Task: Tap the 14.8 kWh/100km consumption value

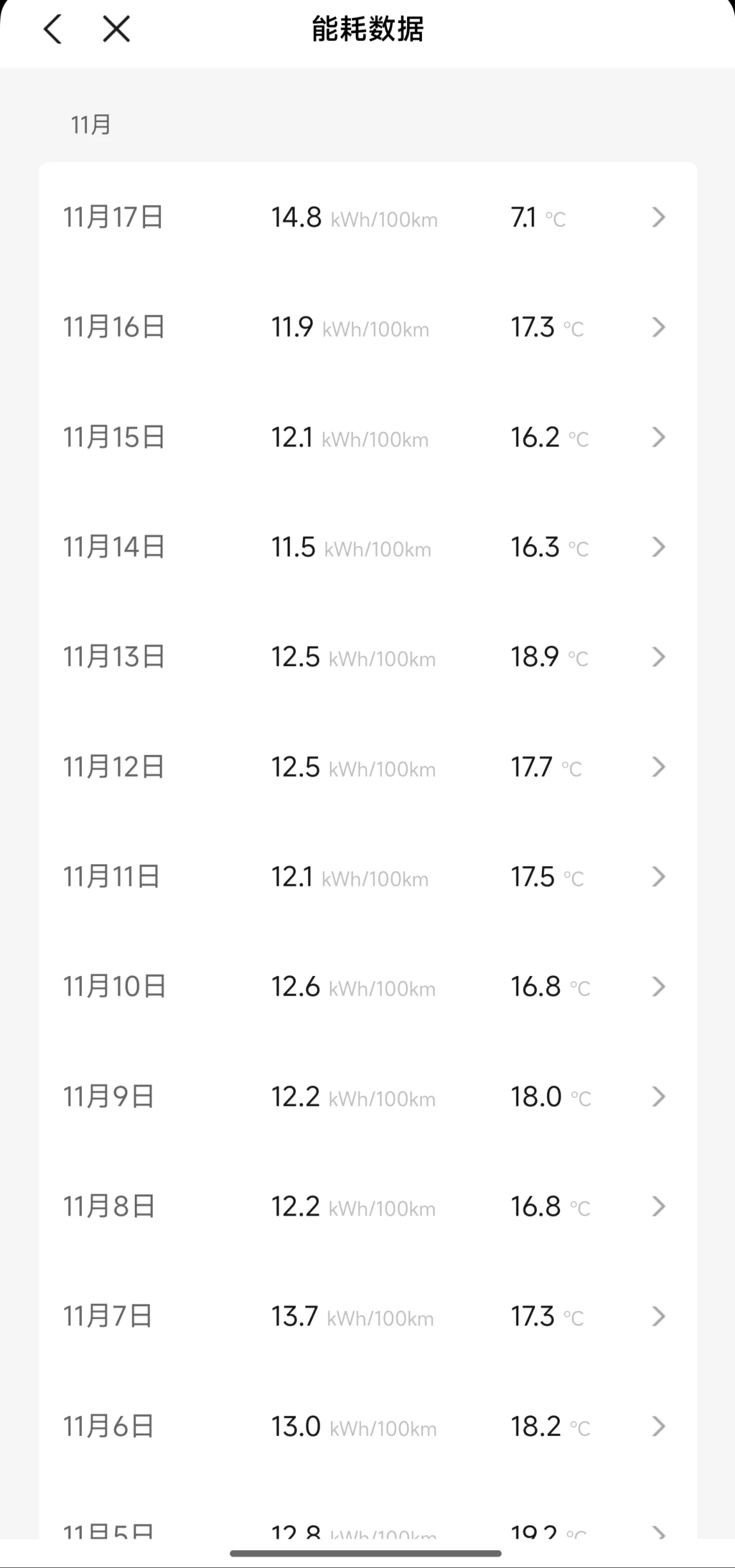Action: pyautogui.click(x=354, y=218)
